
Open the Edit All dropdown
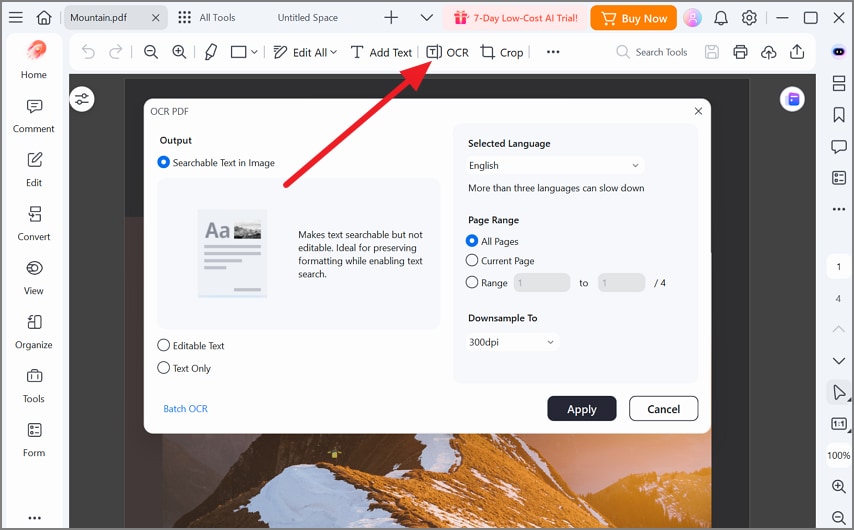[x=305, y=52]
